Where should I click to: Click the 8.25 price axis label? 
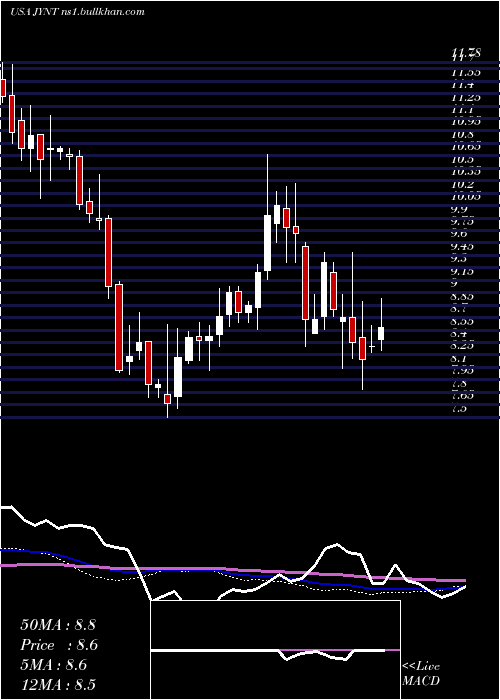pos(462,346)
